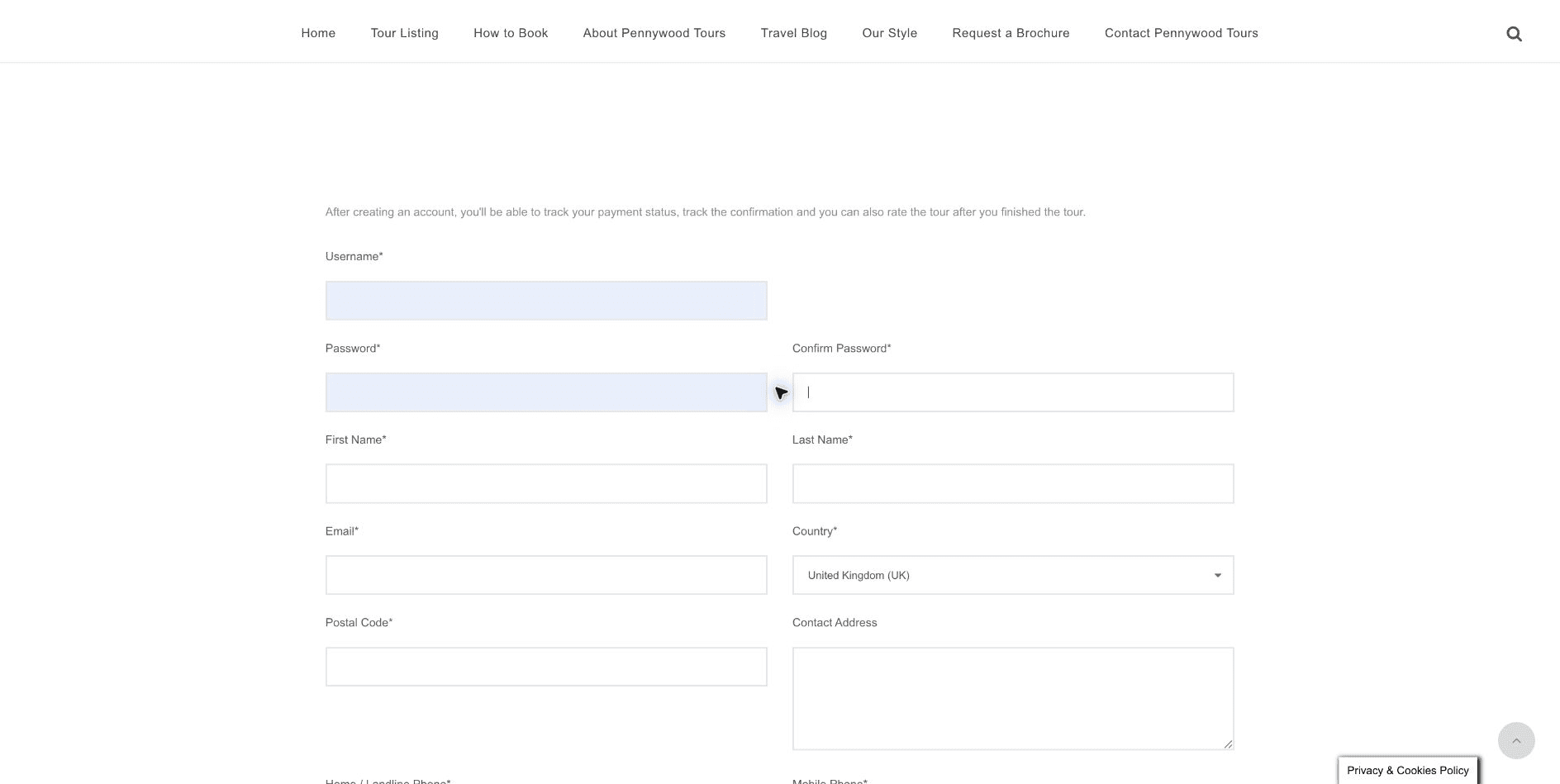Click the Email* label
Screen dimensions: 1560x784
click(342, 531)
